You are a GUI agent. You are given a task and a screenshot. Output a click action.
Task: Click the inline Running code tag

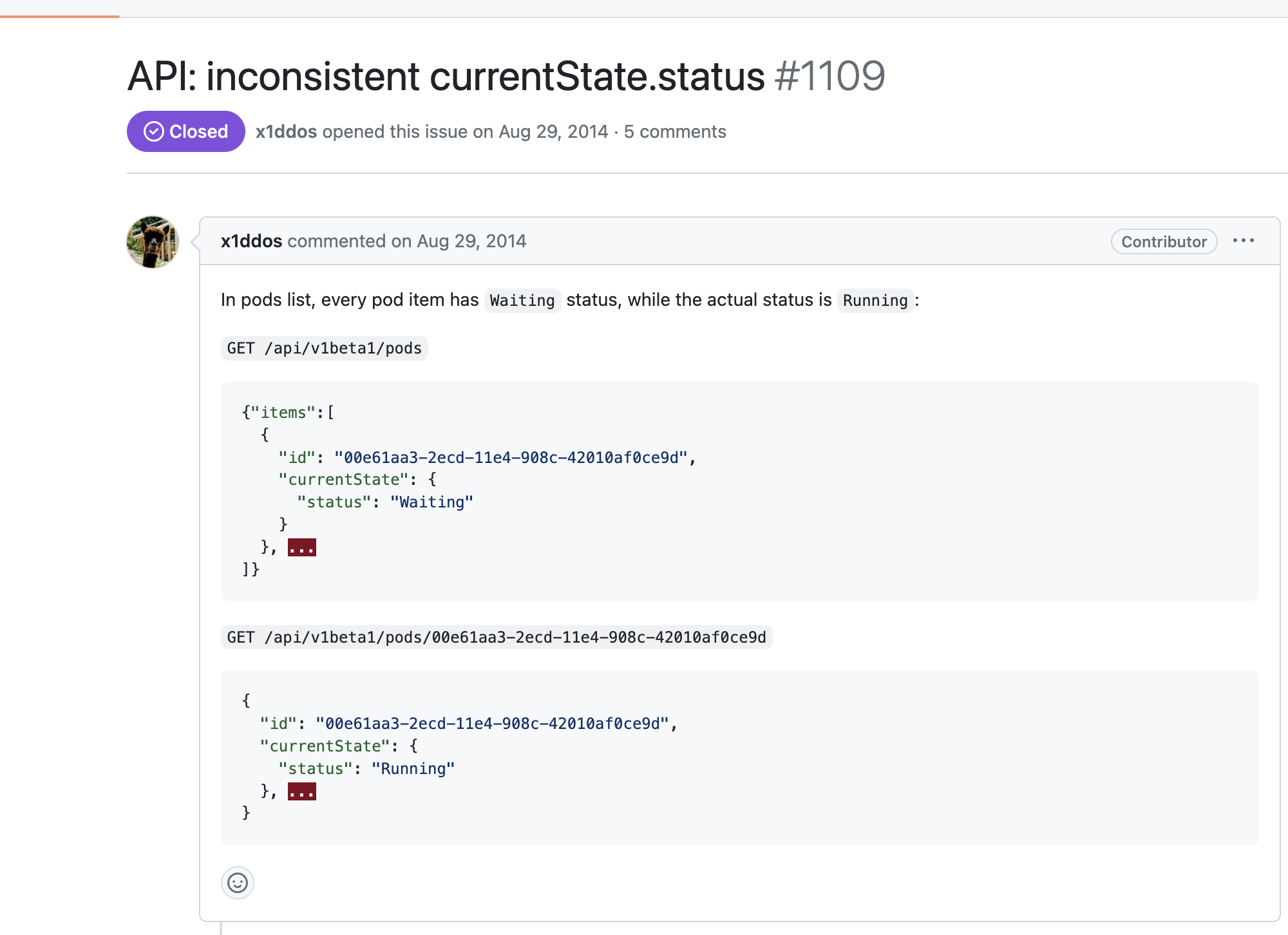pos(875,300)
